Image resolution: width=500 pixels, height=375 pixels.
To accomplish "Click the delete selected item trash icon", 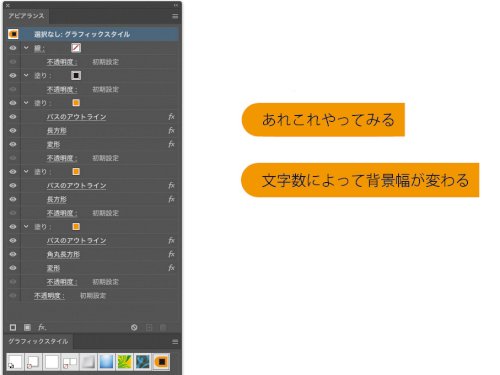I will [x=163, y=327].
